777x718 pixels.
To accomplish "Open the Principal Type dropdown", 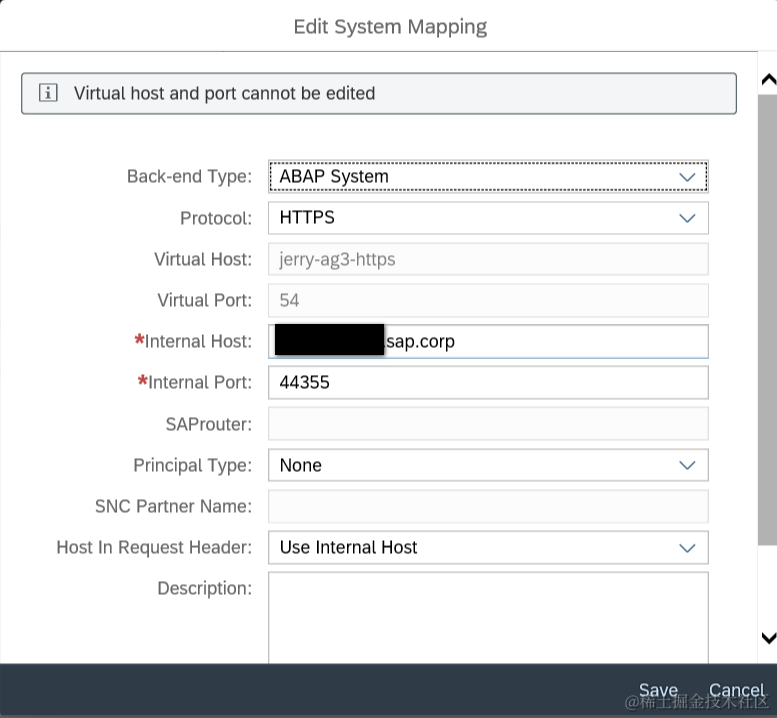I will point(488,465).
